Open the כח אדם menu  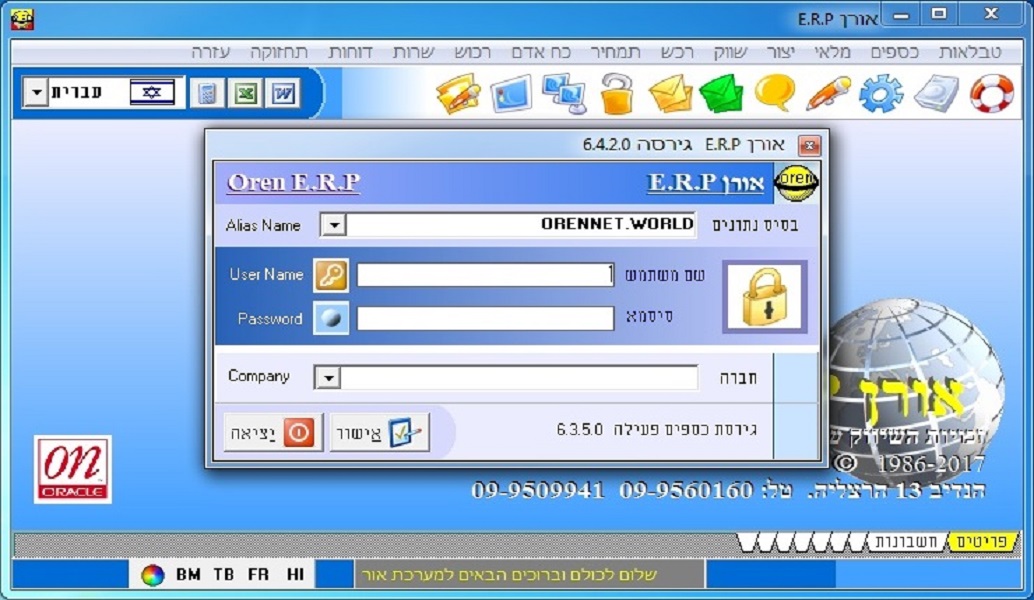[x=541, y=52]
